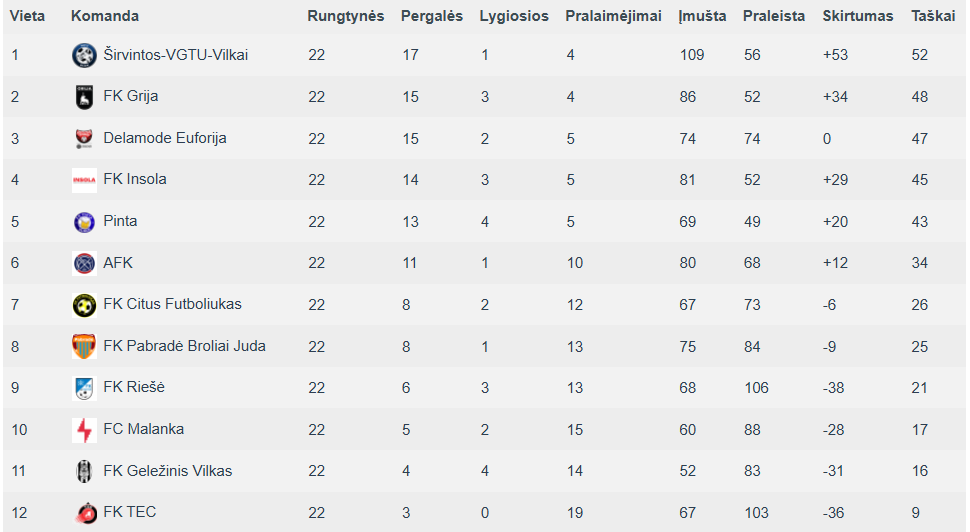Click the FK TEC red logo
This screenshot has width=970, height=532.
click(x=85, y=513)
